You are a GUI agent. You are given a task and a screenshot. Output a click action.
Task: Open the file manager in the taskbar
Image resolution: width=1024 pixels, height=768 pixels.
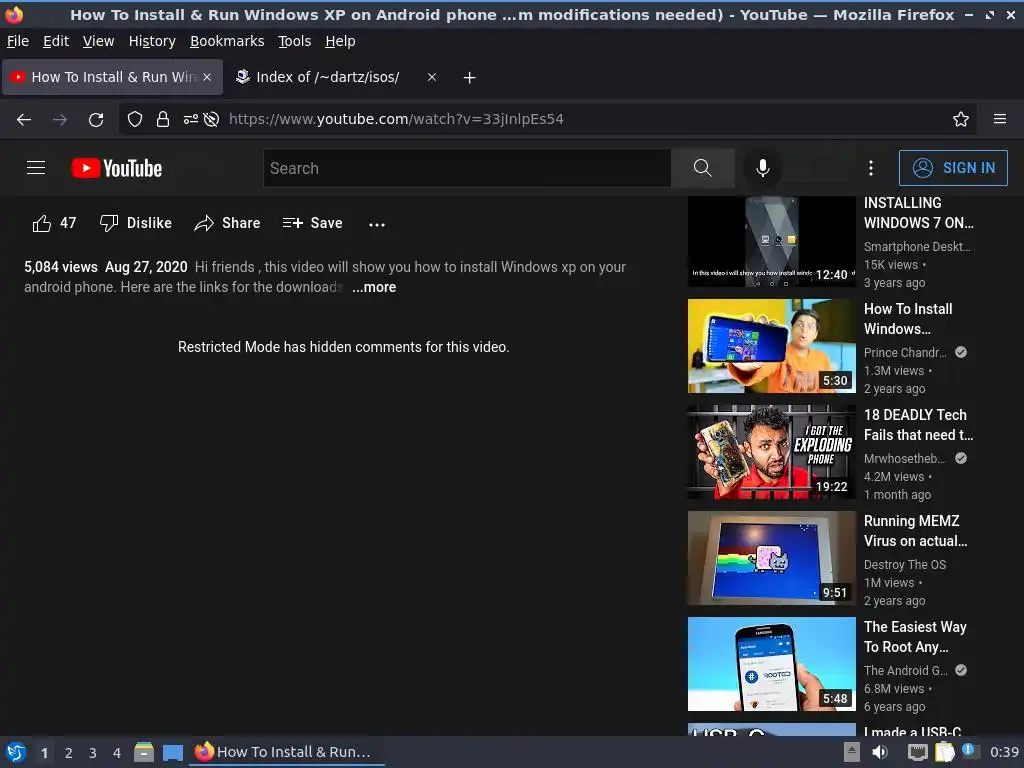click(x=144, y=752)
